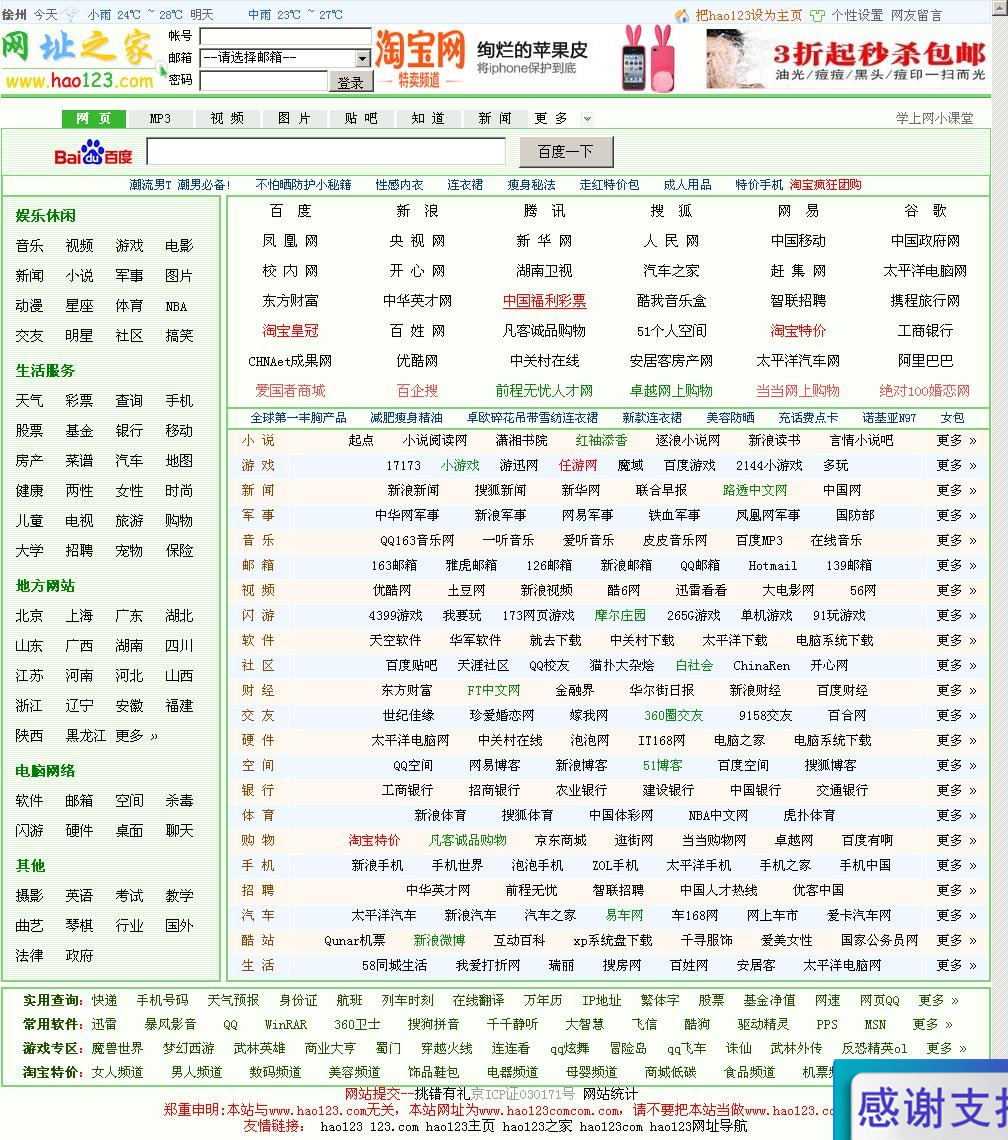Expand 更多 in the 小说 row
The height and width of the screenshot is (1140, 1008).
[x=956, y=441]
